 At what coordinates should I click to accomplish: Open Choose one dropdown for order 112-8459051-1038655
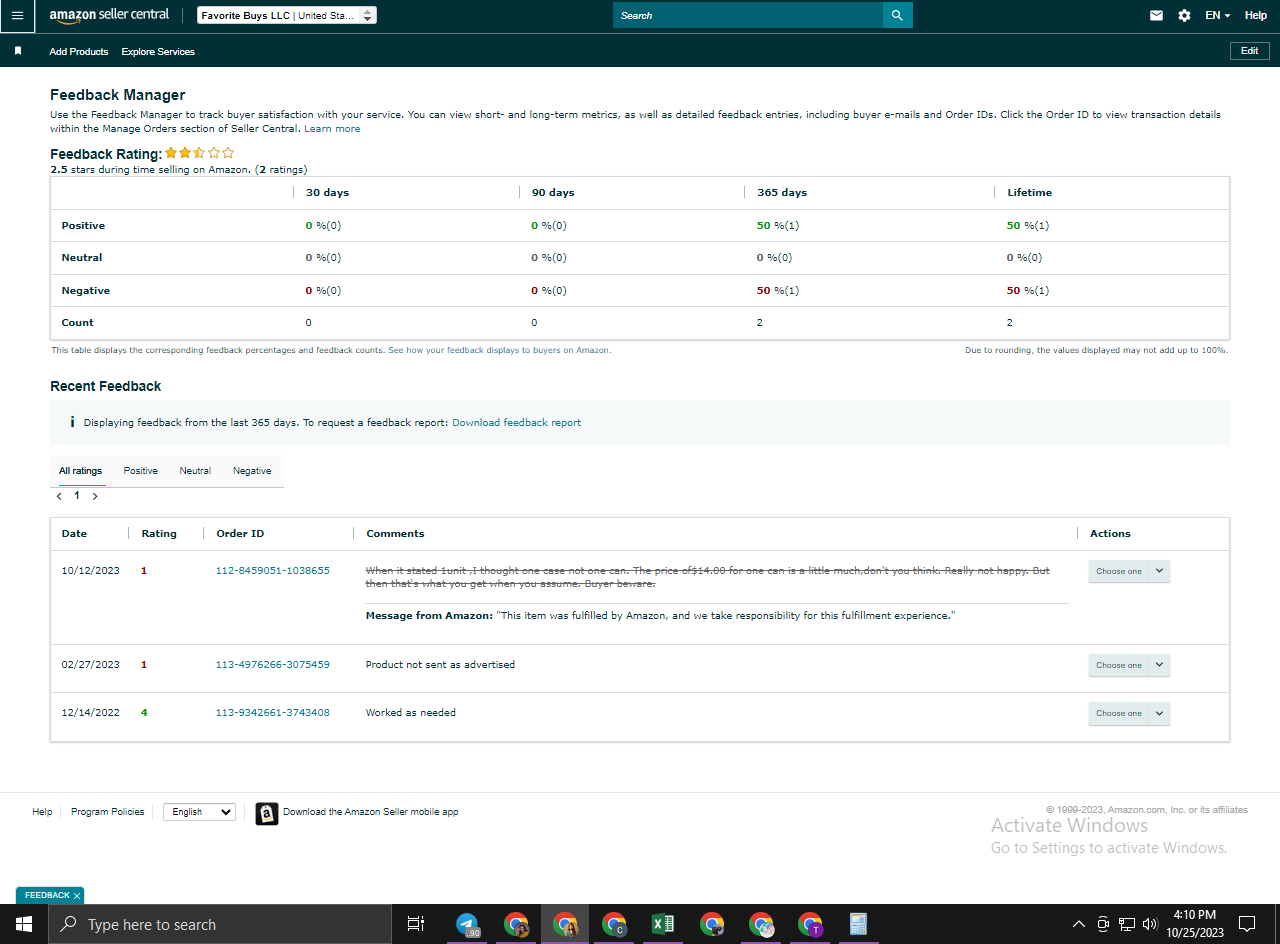click(1129, 571)
